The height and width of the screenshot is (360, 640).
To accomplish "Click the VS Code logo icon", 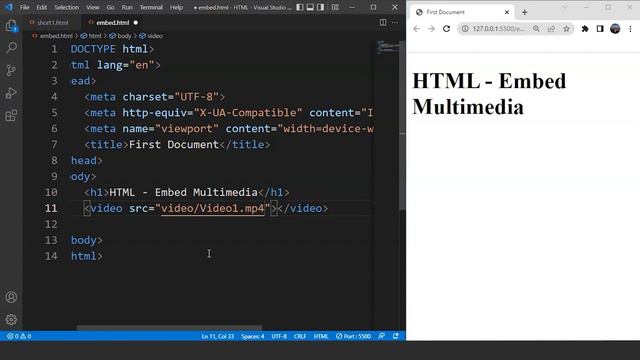I will (9, 7).
